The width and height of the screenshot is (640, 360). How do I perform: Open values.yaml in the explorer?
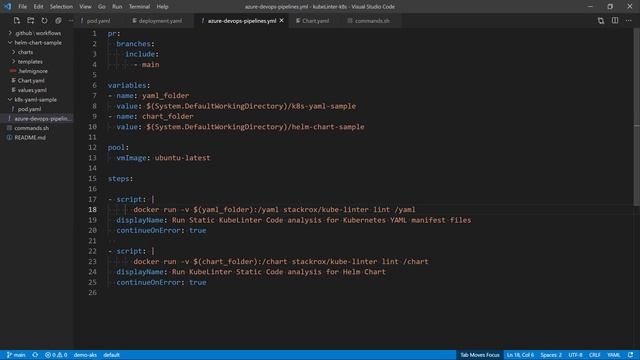tap(32, 90)
